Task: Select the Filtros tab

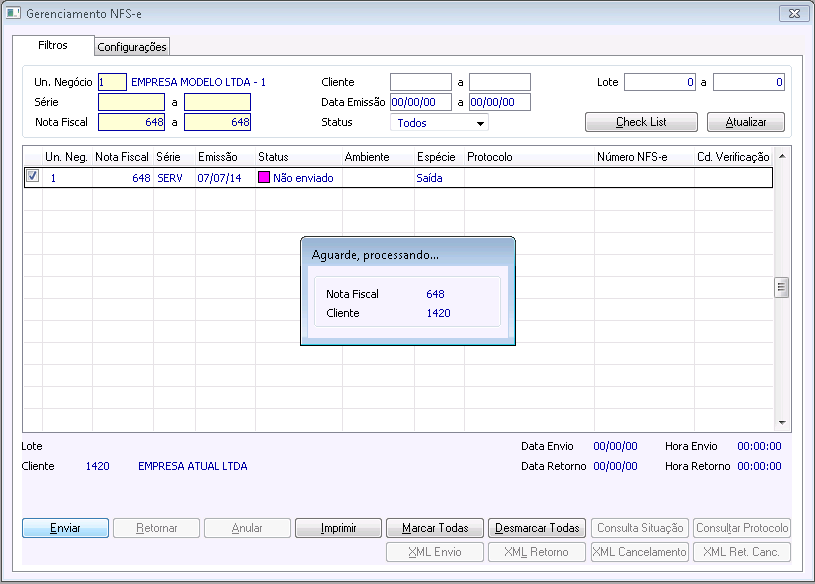Action: pos(52,45)
